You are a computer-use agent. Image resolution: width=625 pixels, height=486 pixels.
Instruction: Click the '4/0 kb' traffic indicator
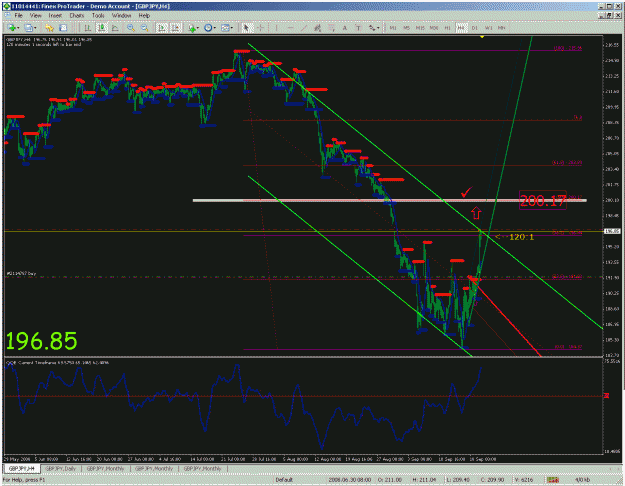tap(582, 480)
